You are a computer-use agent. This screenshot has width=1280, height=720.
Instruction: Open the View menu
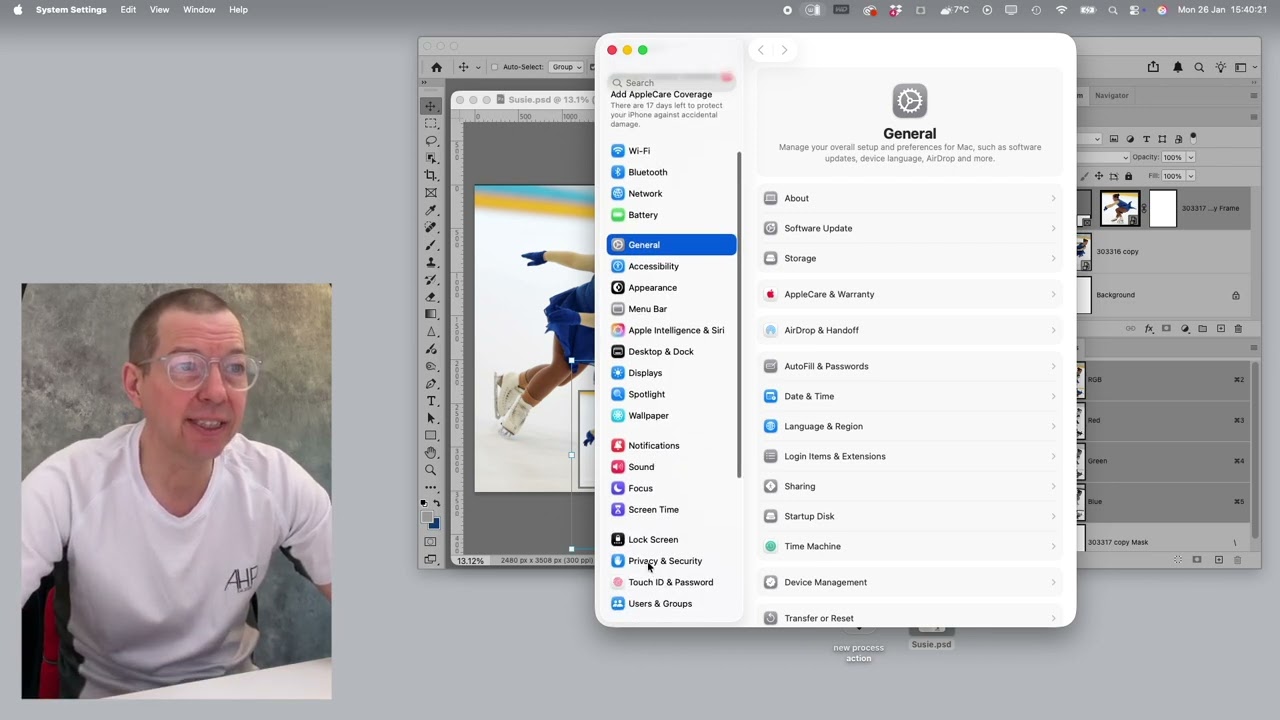159,10
